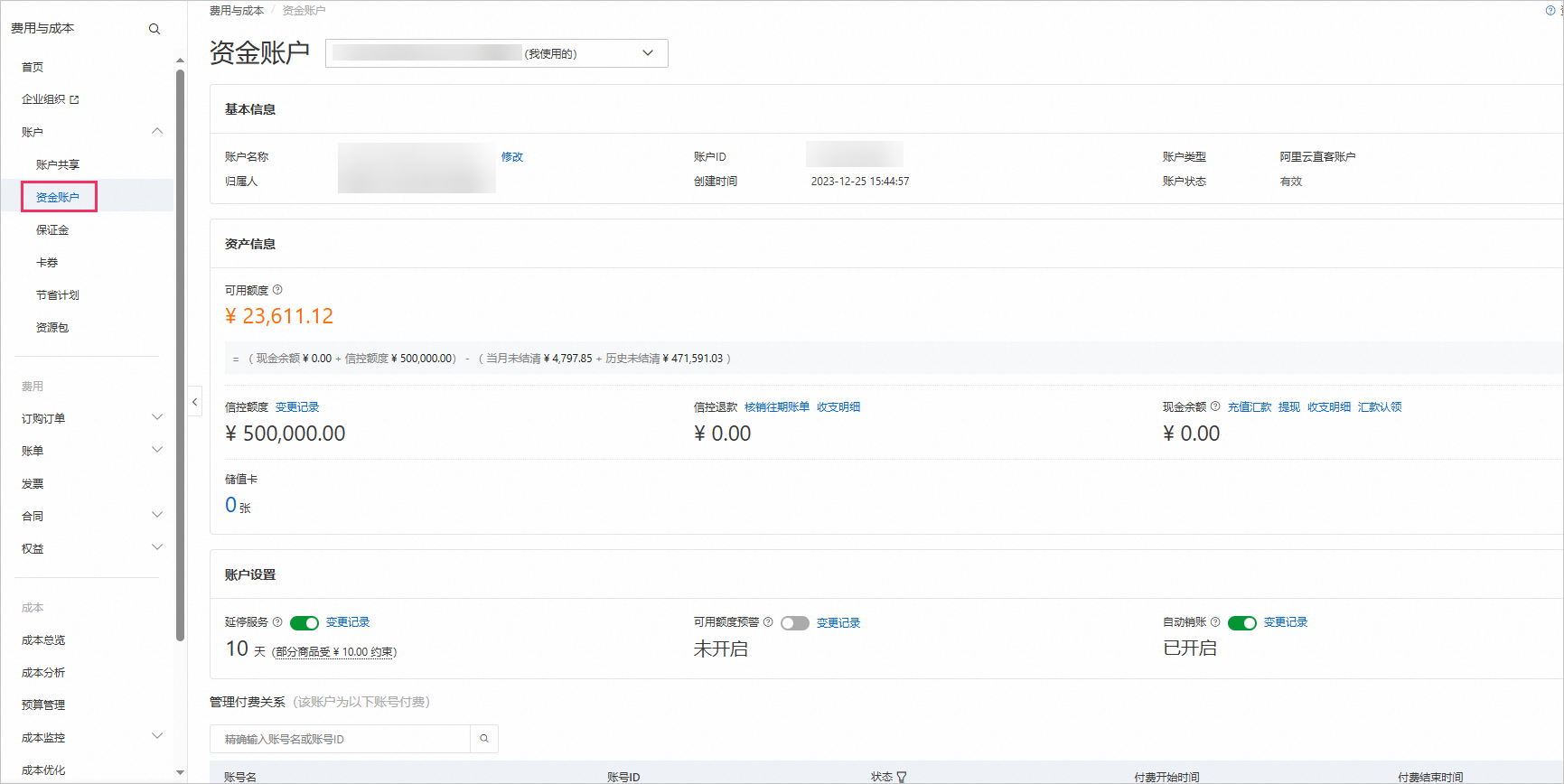Screen dimensions: 1564x784
Task: Open 可用额度预警 变更记录 link
Action: point(838,622)
